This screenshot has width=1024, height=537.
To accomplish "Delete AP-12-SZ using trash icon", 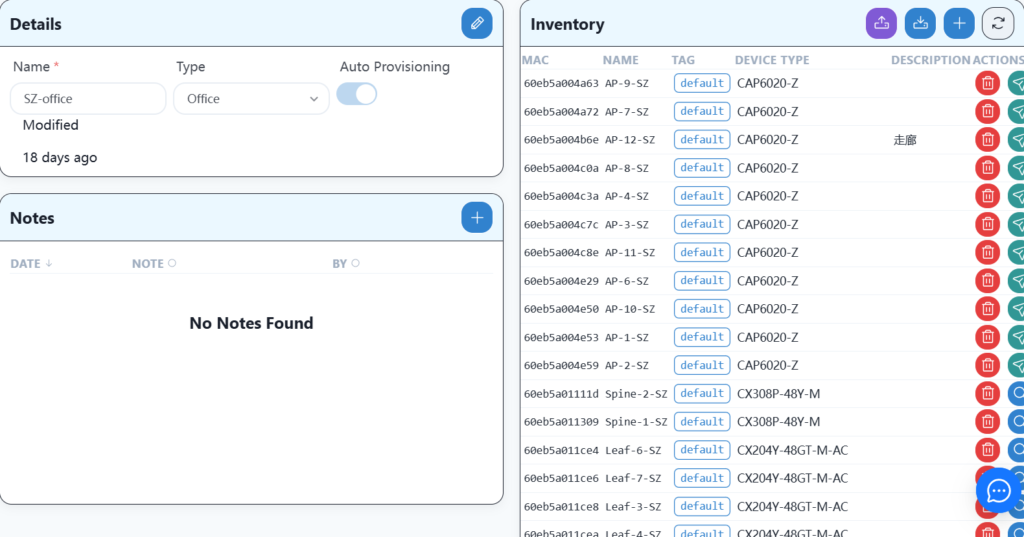I will [x=987, y=140].
